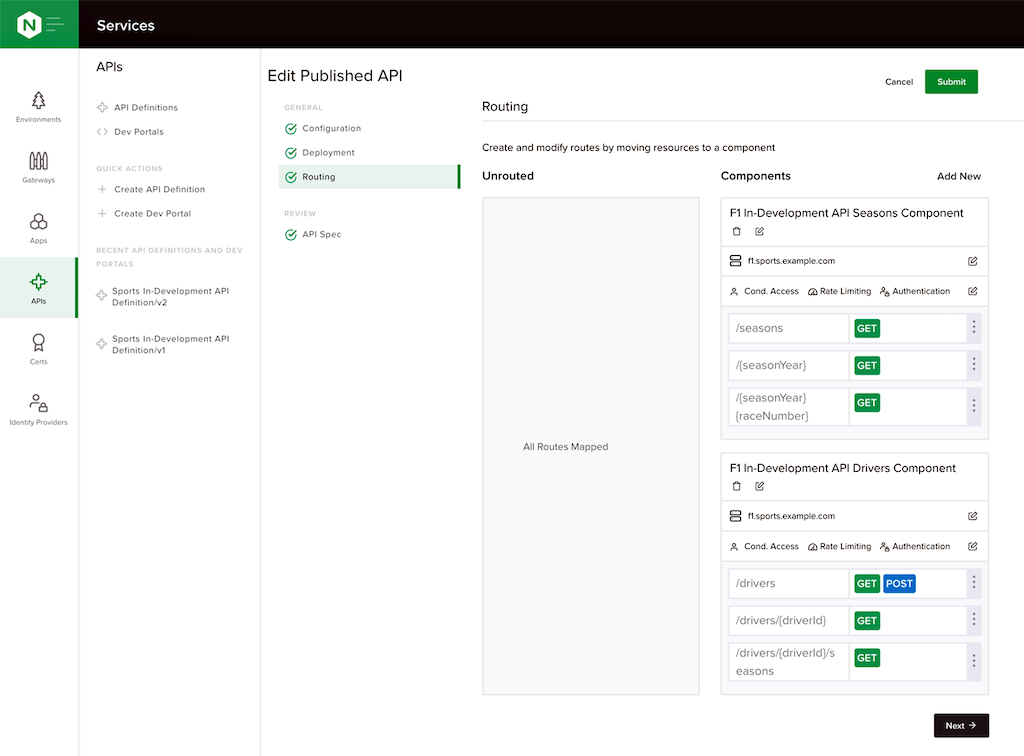This screenshot has width=1024, height=756.
Task: Click the /drivers/{driverId} route path
Action: tap(780, 621)
